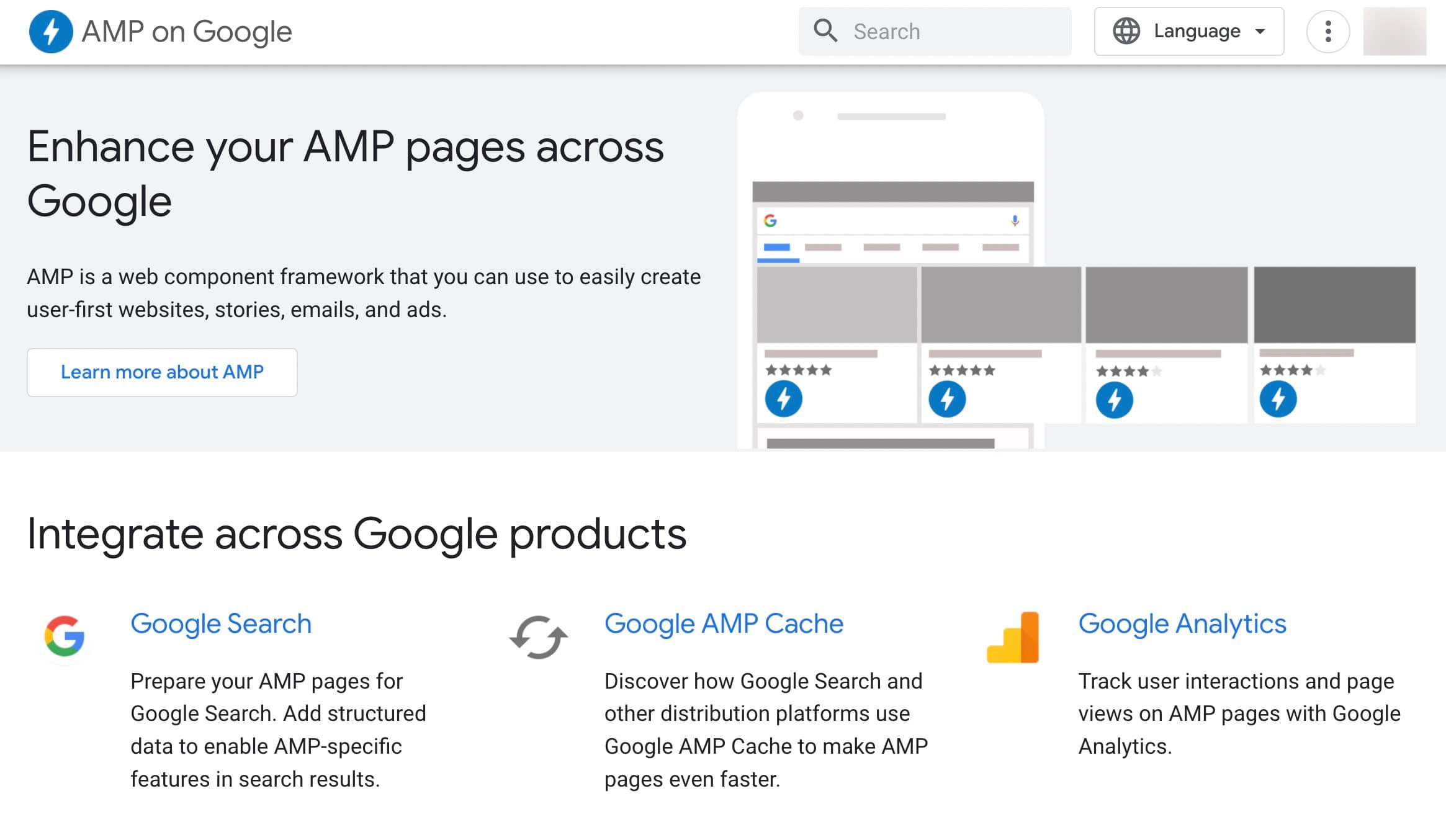
Task: Click the microphone icon in the phone mockup search bar
Action: (1015, 220)
